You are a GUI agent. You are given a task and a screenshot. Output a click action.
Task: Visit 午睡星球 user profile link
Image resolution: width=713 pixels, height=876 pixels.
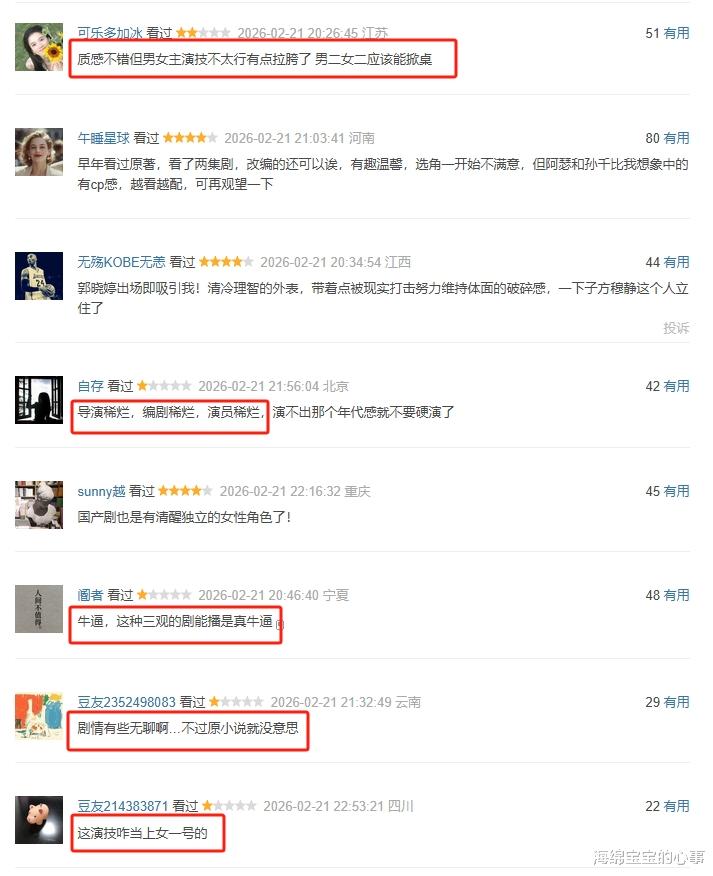click(103, 138)
